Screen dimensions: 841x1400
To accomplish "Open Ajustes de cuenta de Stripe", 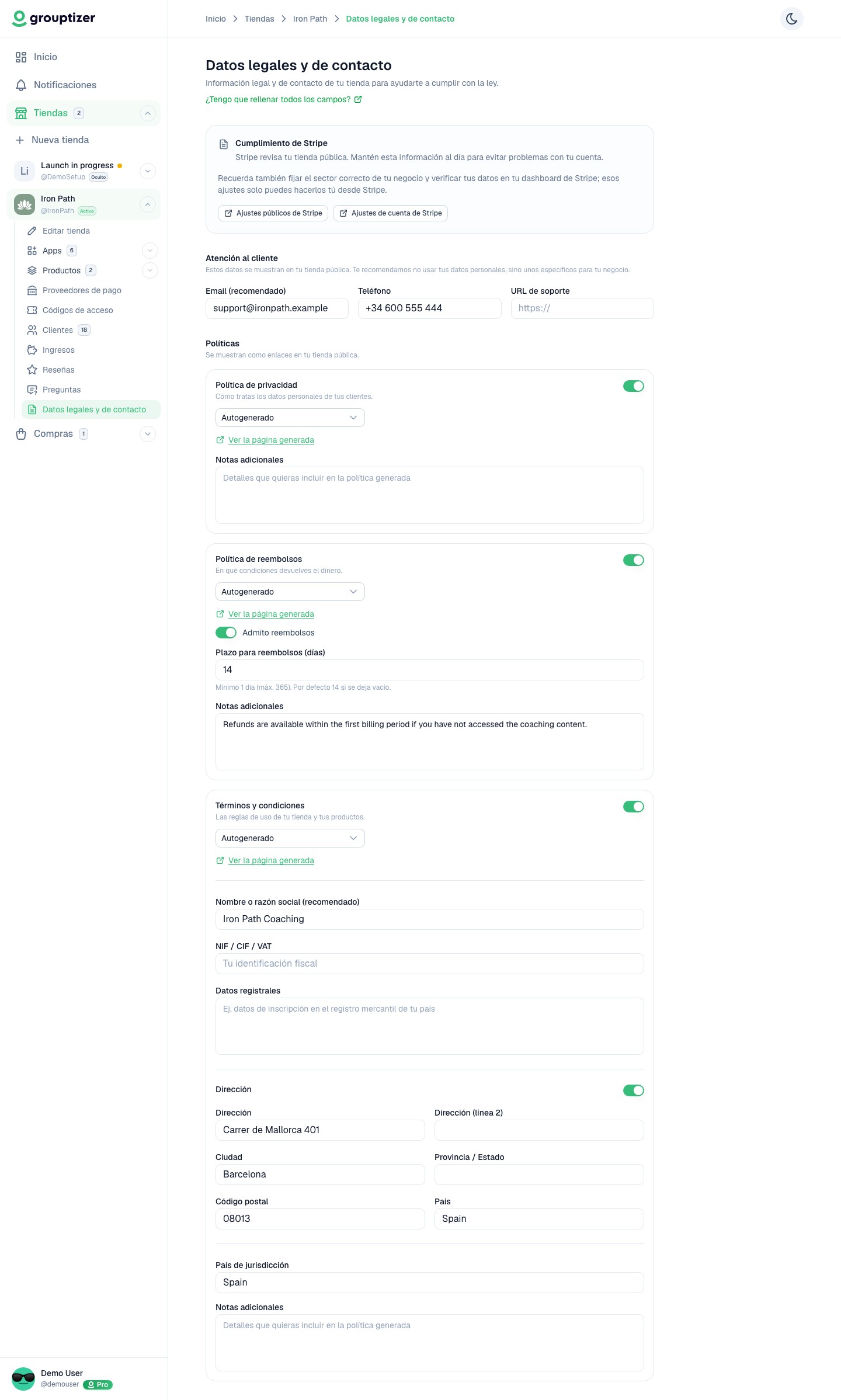I will [390, 213].
